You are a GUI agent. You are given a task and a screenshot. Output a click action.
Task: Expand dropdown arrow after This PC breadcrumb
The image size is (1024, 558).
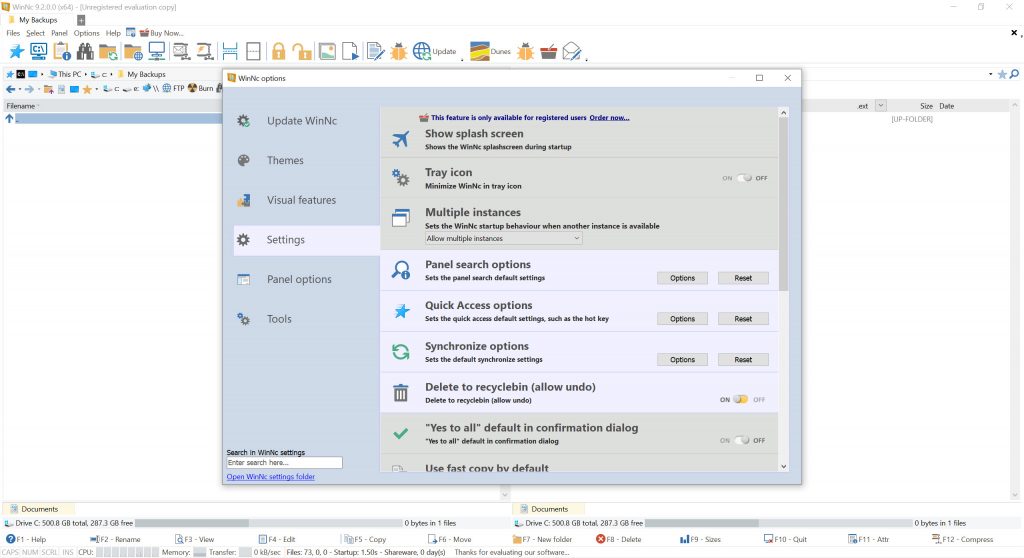(x=86, y=74)
